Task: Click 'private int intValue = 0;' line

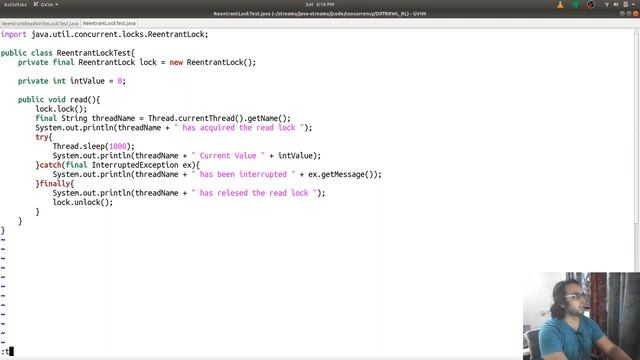Action: [x=72, y=81]
